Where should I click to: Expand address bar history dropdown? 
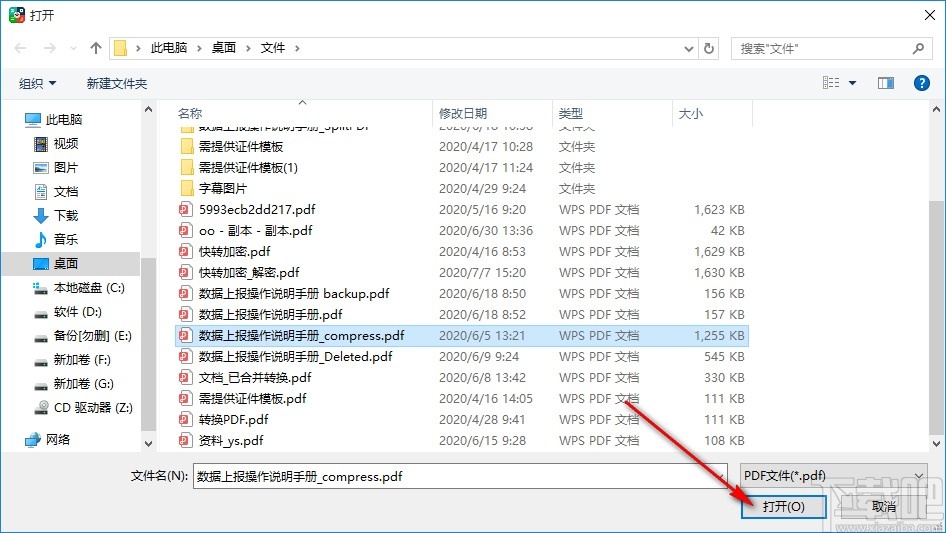pos(688,48)
